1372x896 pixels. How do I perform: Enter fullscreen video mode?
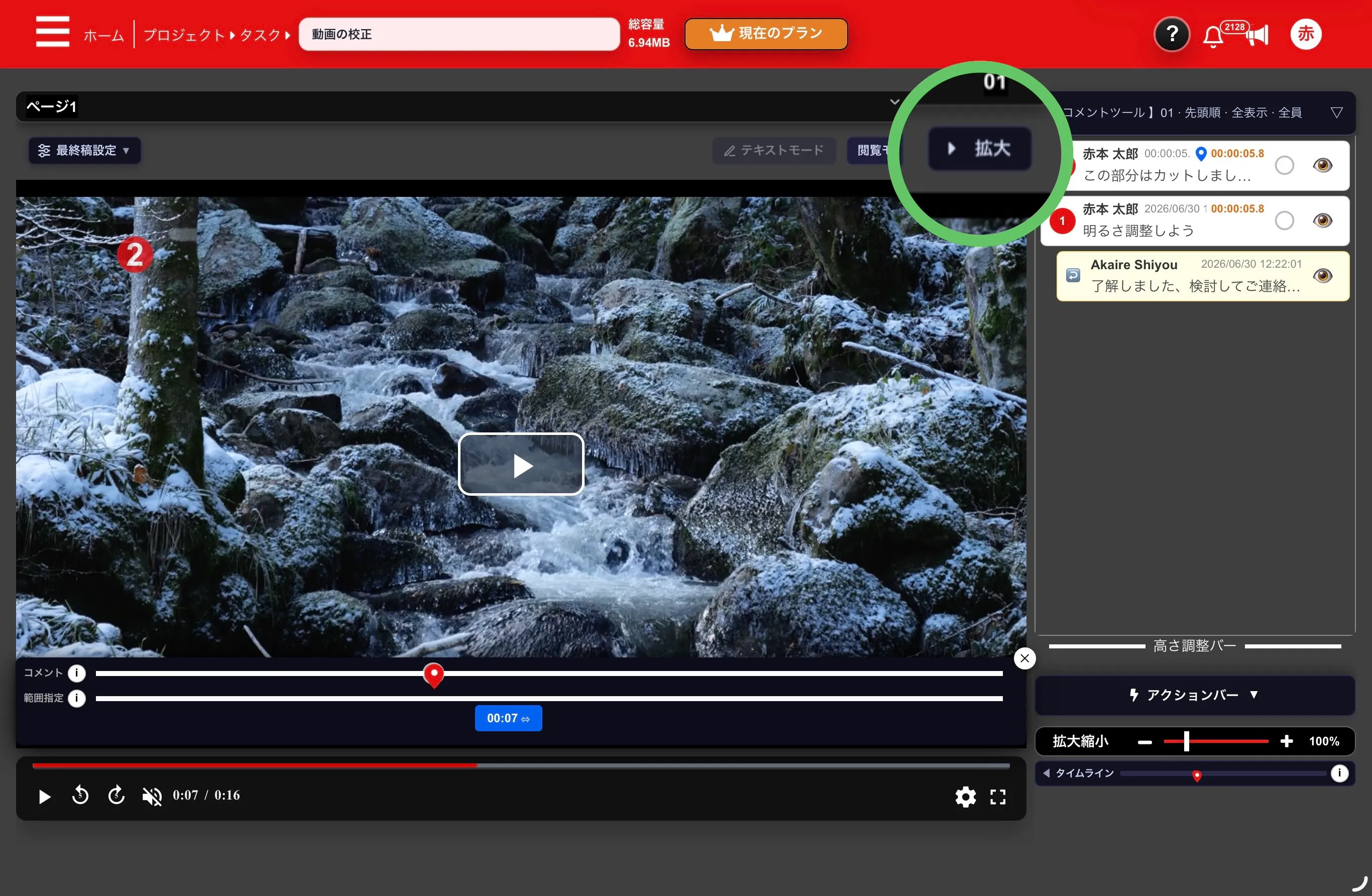998,797
